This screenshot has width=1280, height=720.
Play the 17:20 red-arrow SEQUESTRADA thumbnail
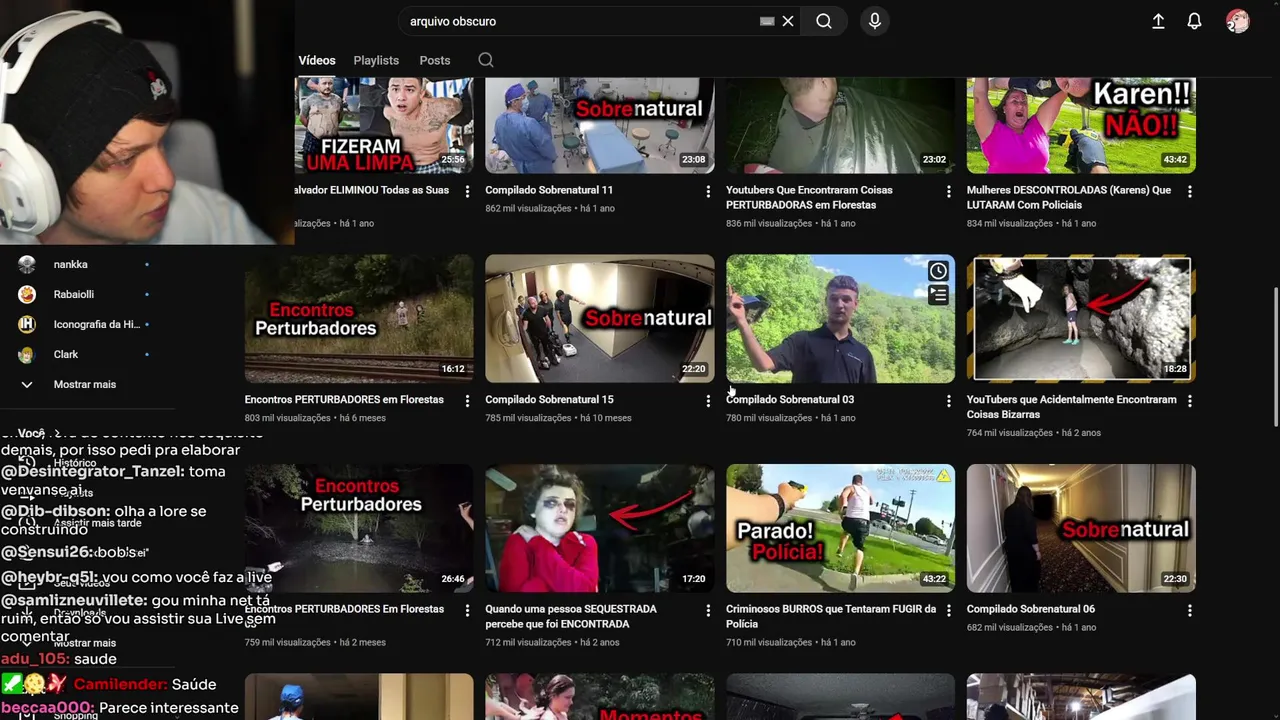pyautogui.click(x=600, y=528)
